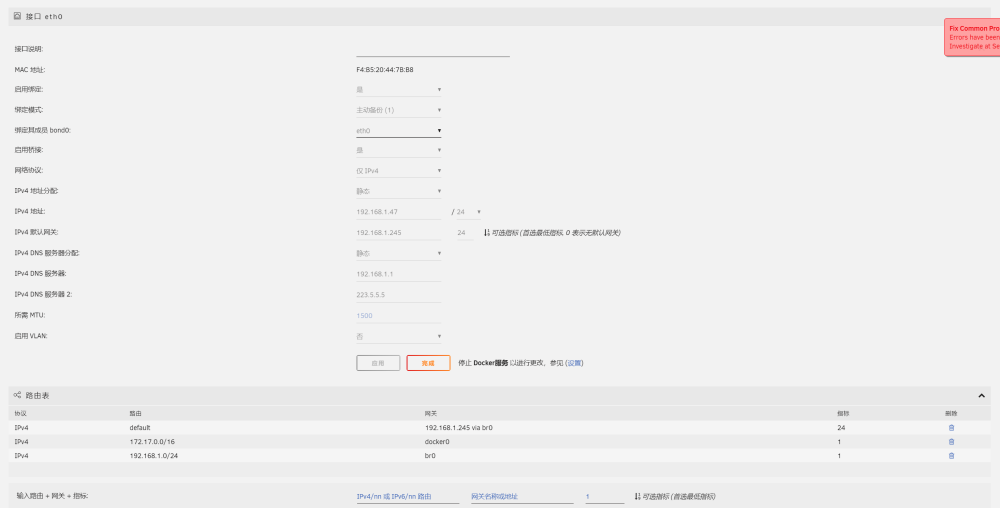Open the IPv4 DNS 服务器分配 dropdown
Viewport: 1000px width, 508px height.
tap(399, 253)
